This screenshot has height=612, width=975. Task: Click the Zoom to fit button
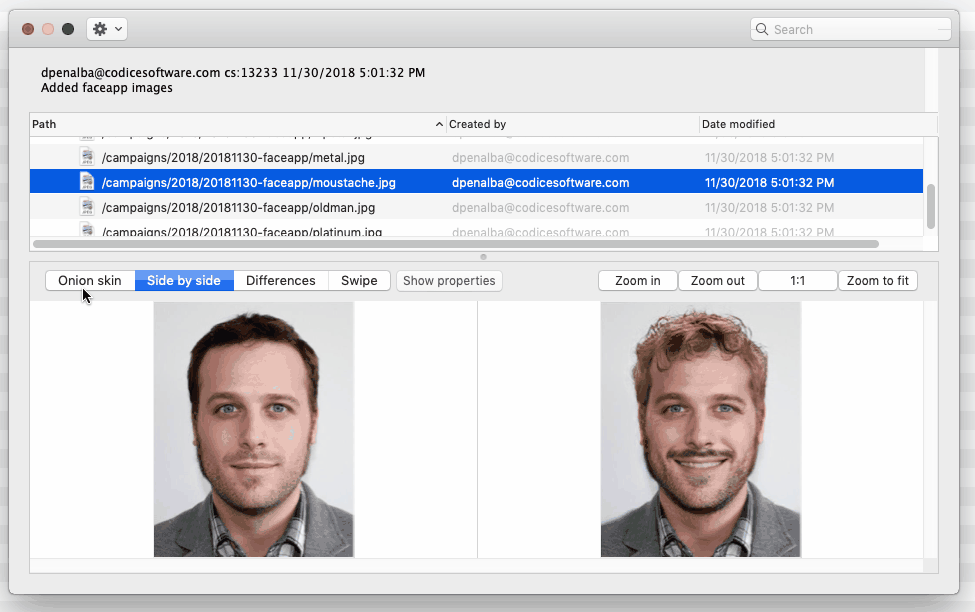coord(877,280)
